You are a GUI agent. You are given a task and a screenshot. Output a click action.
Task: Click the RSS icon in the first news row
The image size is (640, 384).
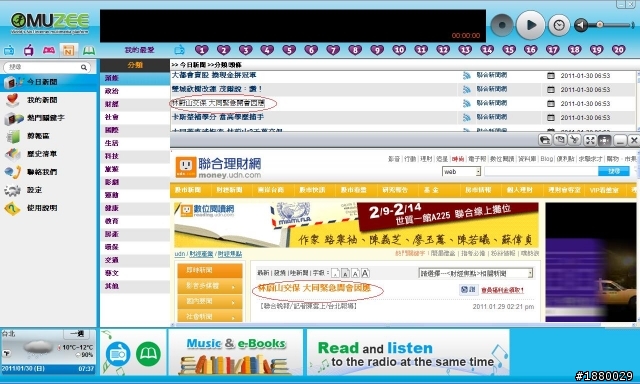(x=466, y=75)
